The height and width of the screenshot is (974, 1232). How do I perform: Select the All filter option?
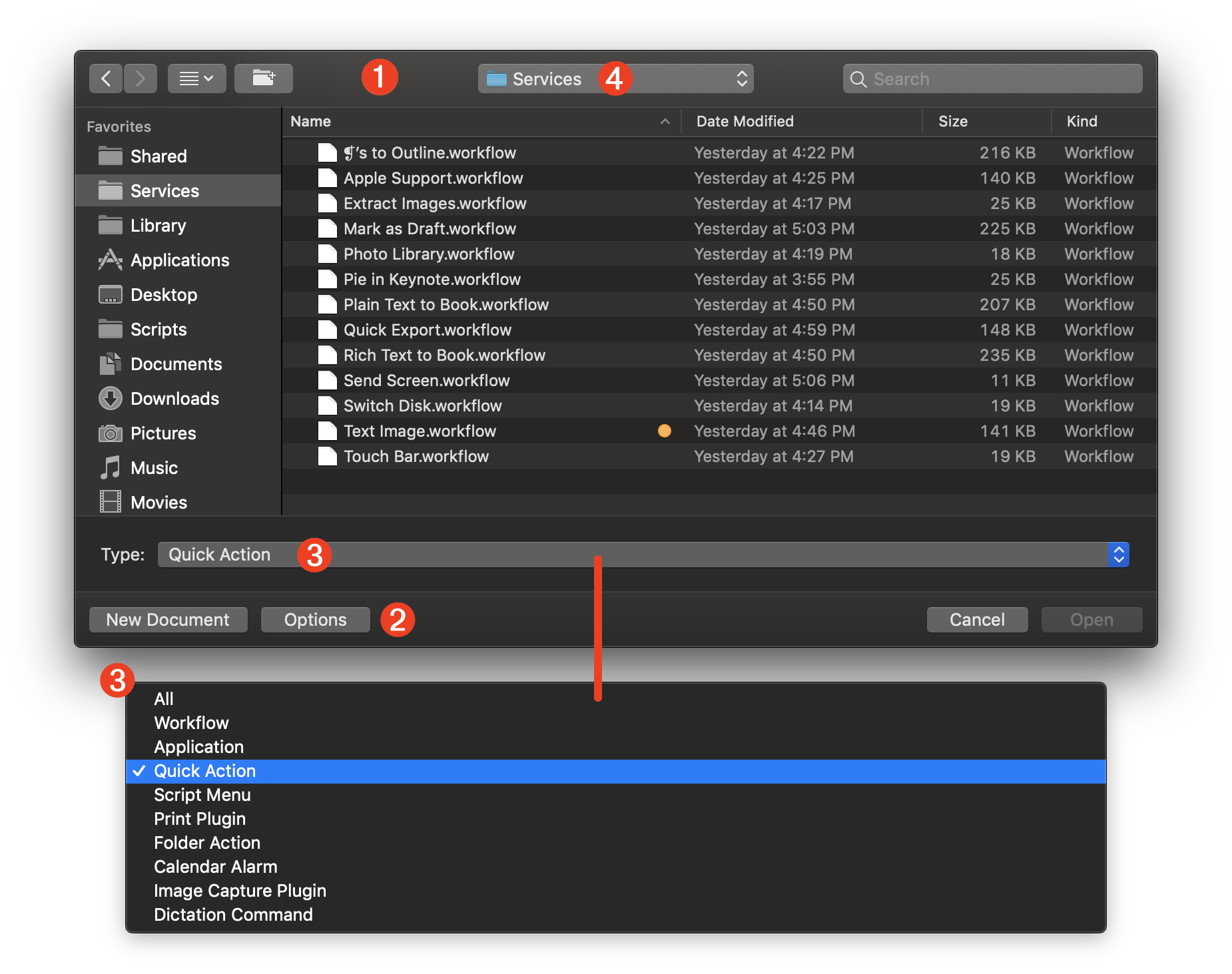pyautogui.click(x=164, y=698)
